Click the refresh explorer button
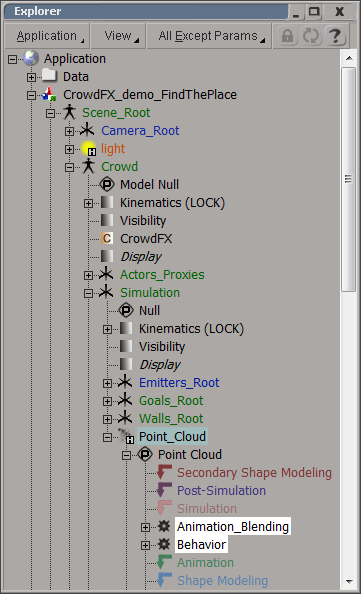The width and height of the screenshot is (361, 594). click(311, 36)
